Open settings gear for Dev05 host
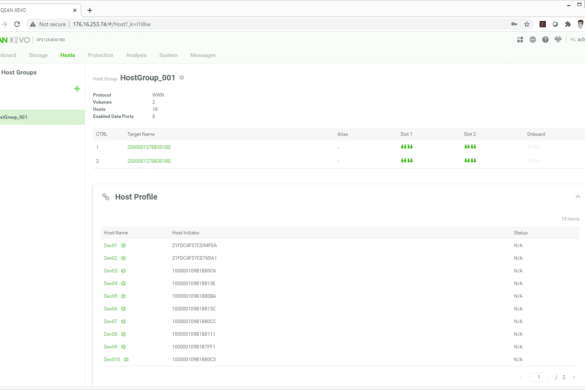 (123, 296)
